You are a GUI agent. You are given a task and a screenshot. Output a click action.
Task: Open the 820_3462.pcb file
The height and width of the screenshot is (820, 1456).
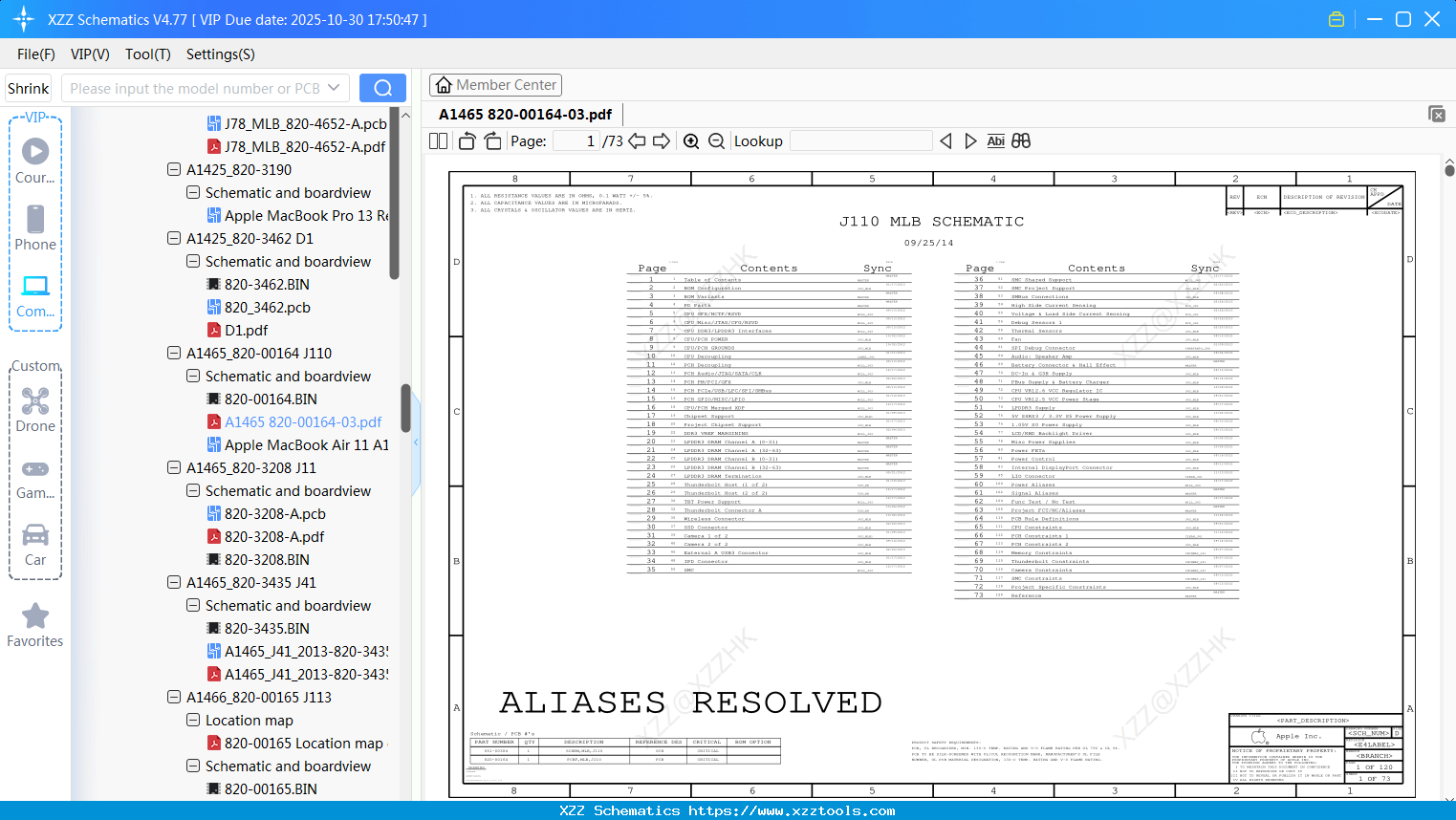259,307
